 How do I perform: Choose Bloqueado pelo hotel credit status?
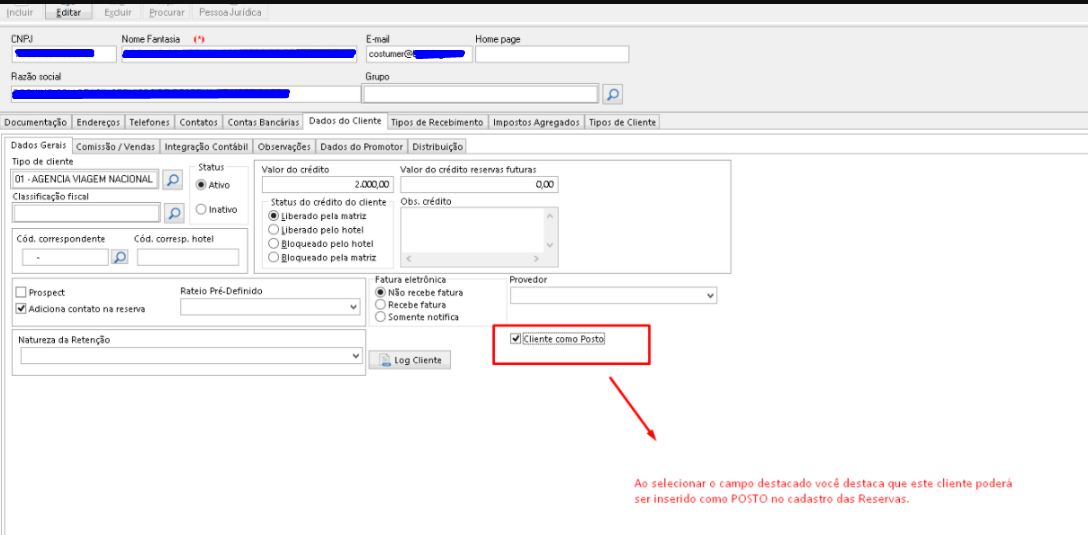coord(273,244)
